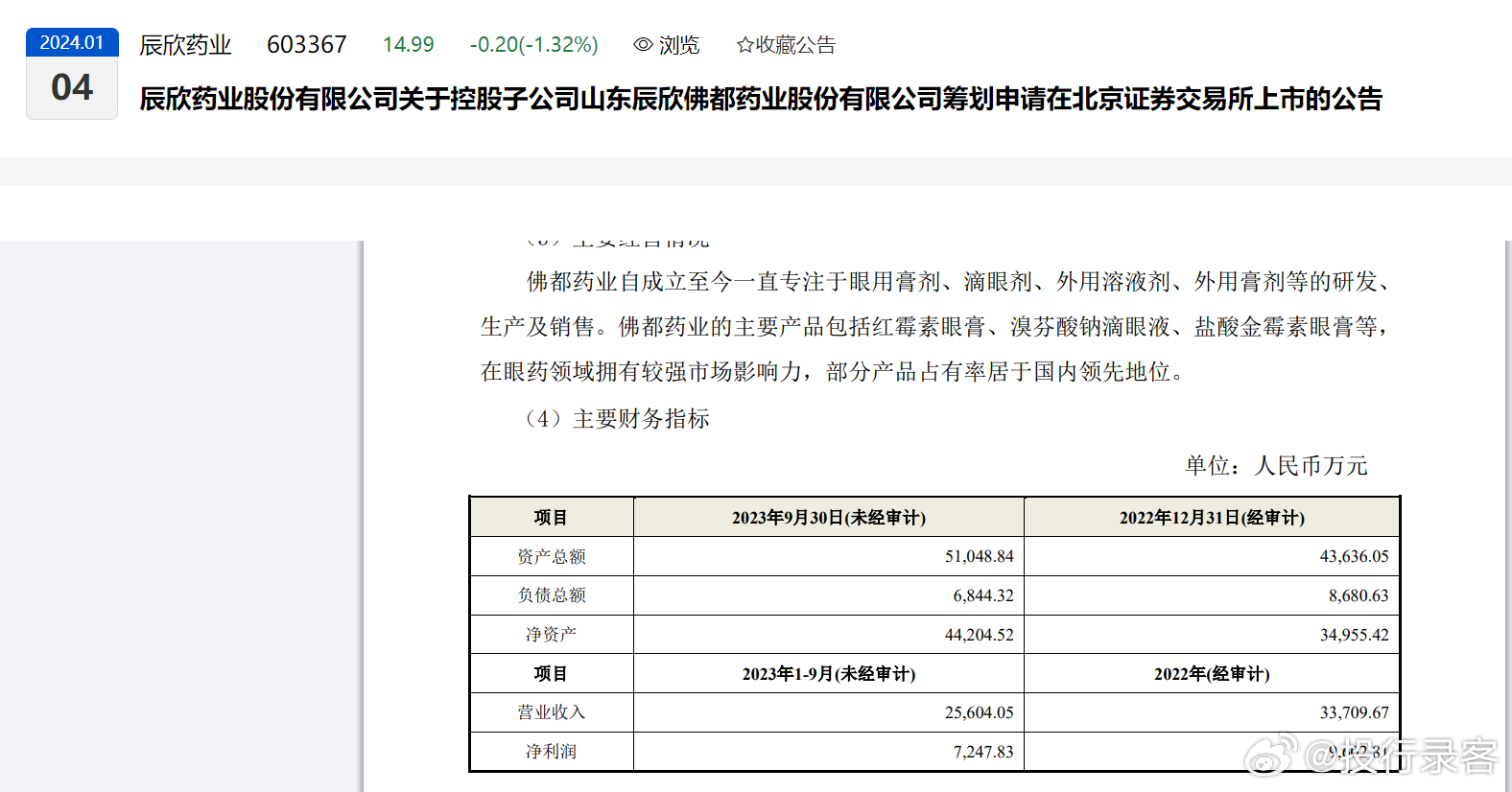
Task: Click the 营业收入 row label
Action: click(x=552, y=712)
